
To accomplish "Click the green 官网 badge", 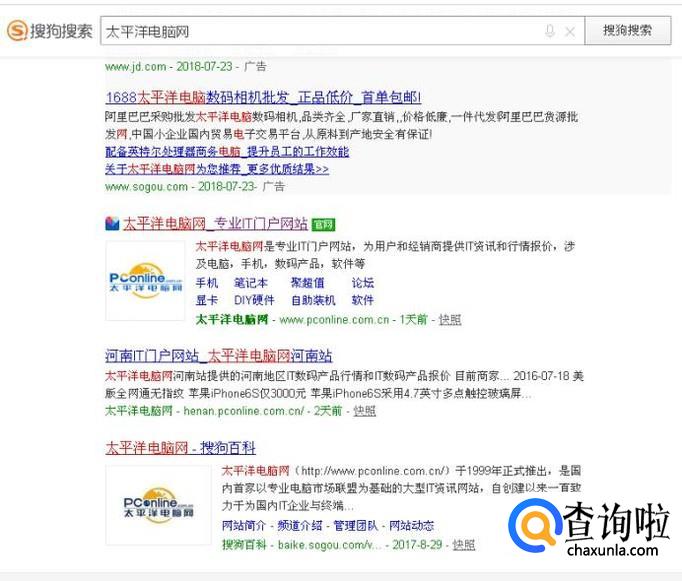I will click(x=324, y=224).
